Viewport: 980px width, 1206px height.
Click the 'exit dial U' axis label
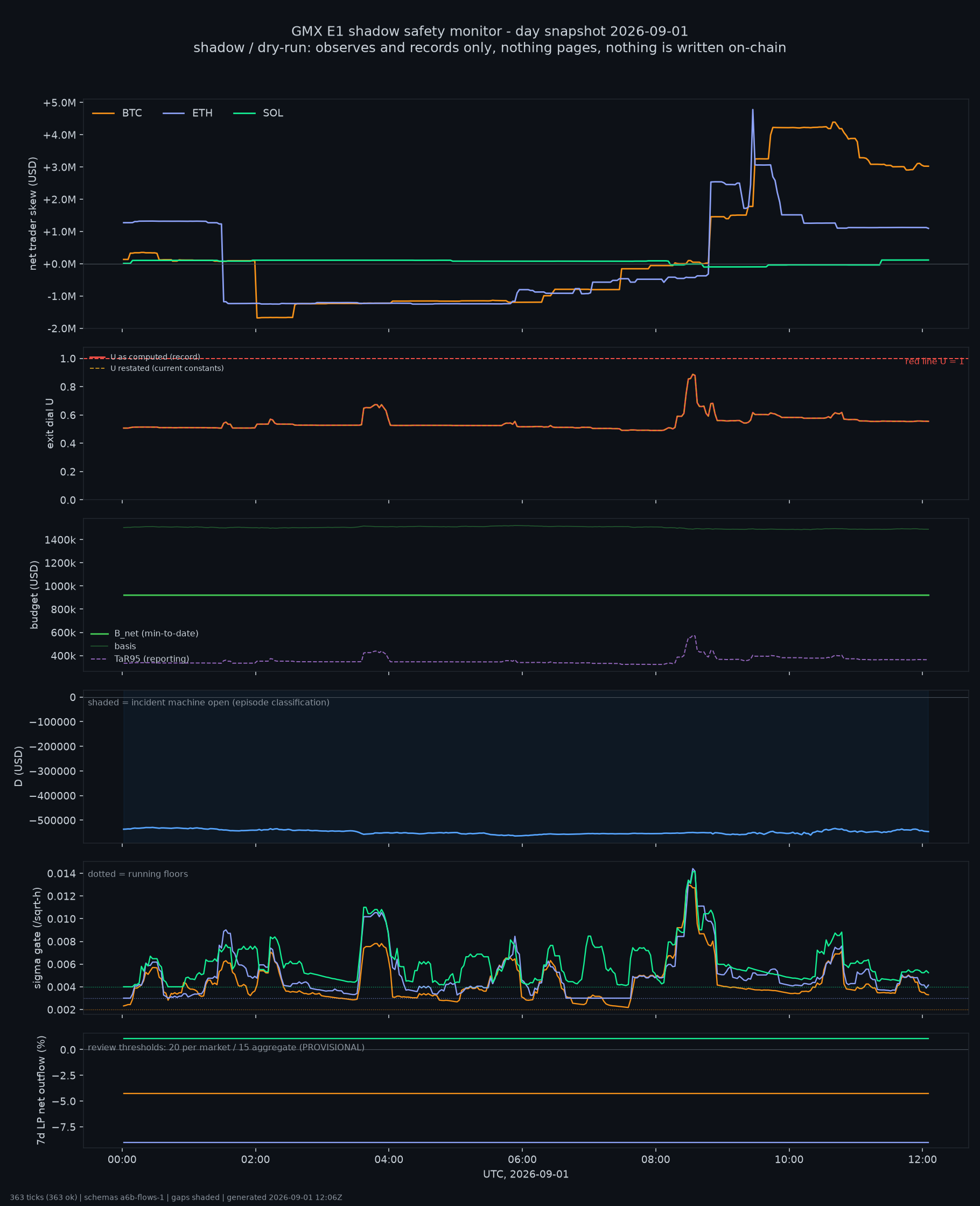(50, 423)
